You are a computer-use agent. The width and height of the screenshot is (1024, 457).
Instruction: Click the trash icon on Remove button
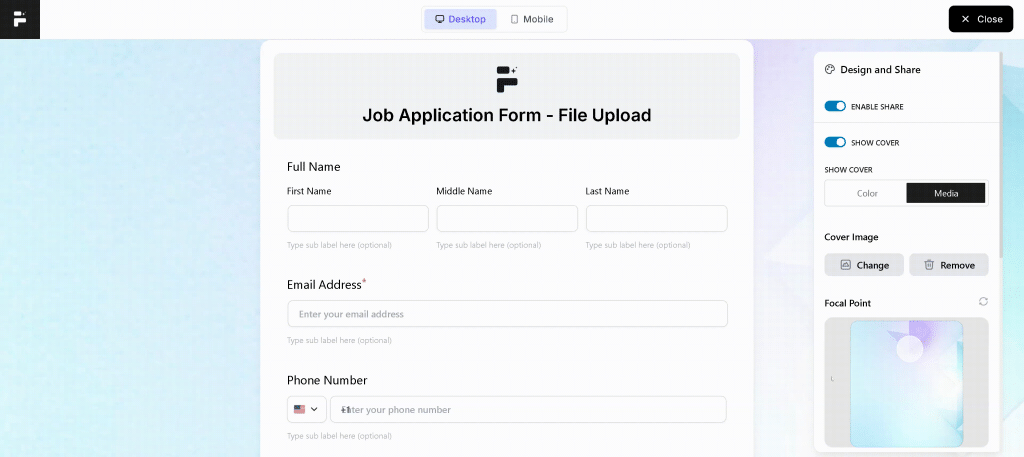(929, 264)
